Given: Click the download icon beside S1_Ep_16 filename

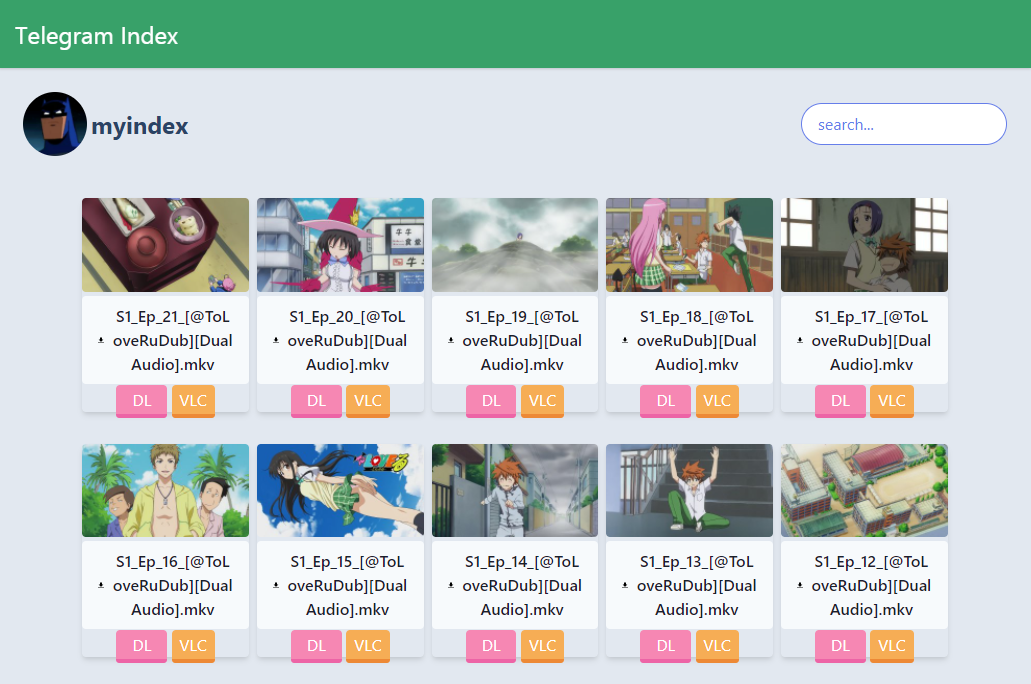Looking at the screenshot, I should [x=101, y=585].
